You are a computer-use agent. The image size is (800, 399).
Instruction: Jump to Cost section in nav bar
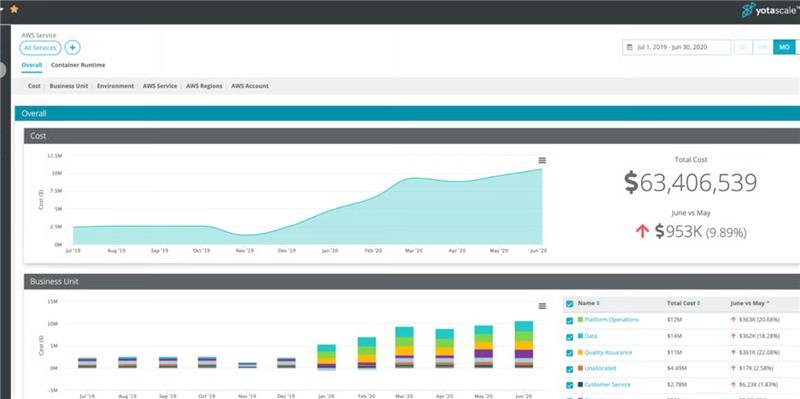pos(34,86)
